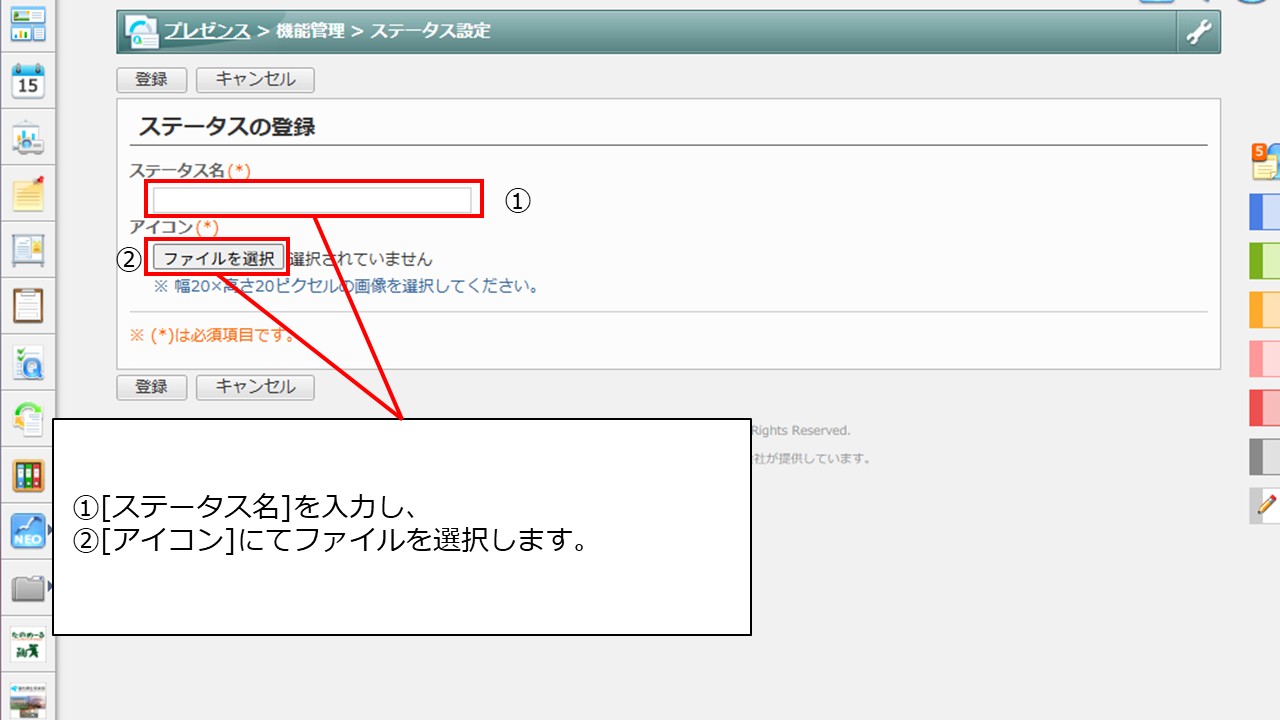The image size is (1280, 720).
Task: Click ステータス設定 in the breadcrumb
Action: (431, 31)
